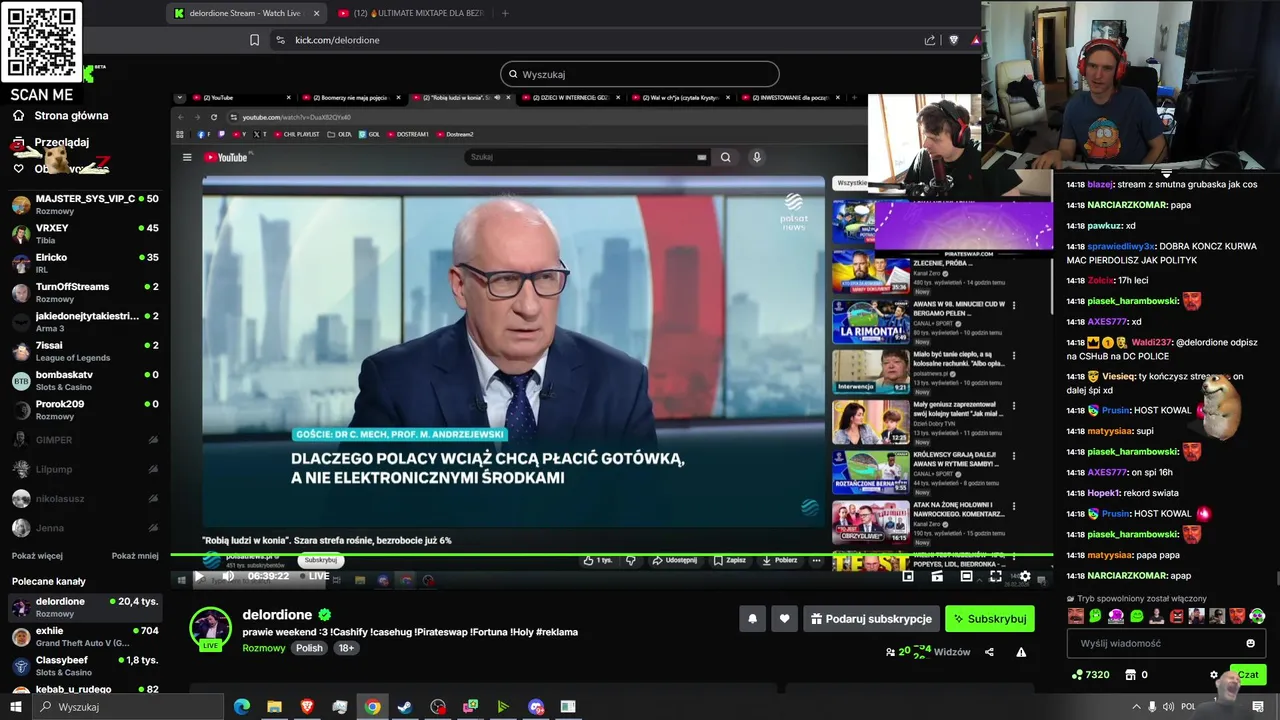Click the 18+ tag
The height and width of the screenshot is (720, 1280).
(346, 648)
